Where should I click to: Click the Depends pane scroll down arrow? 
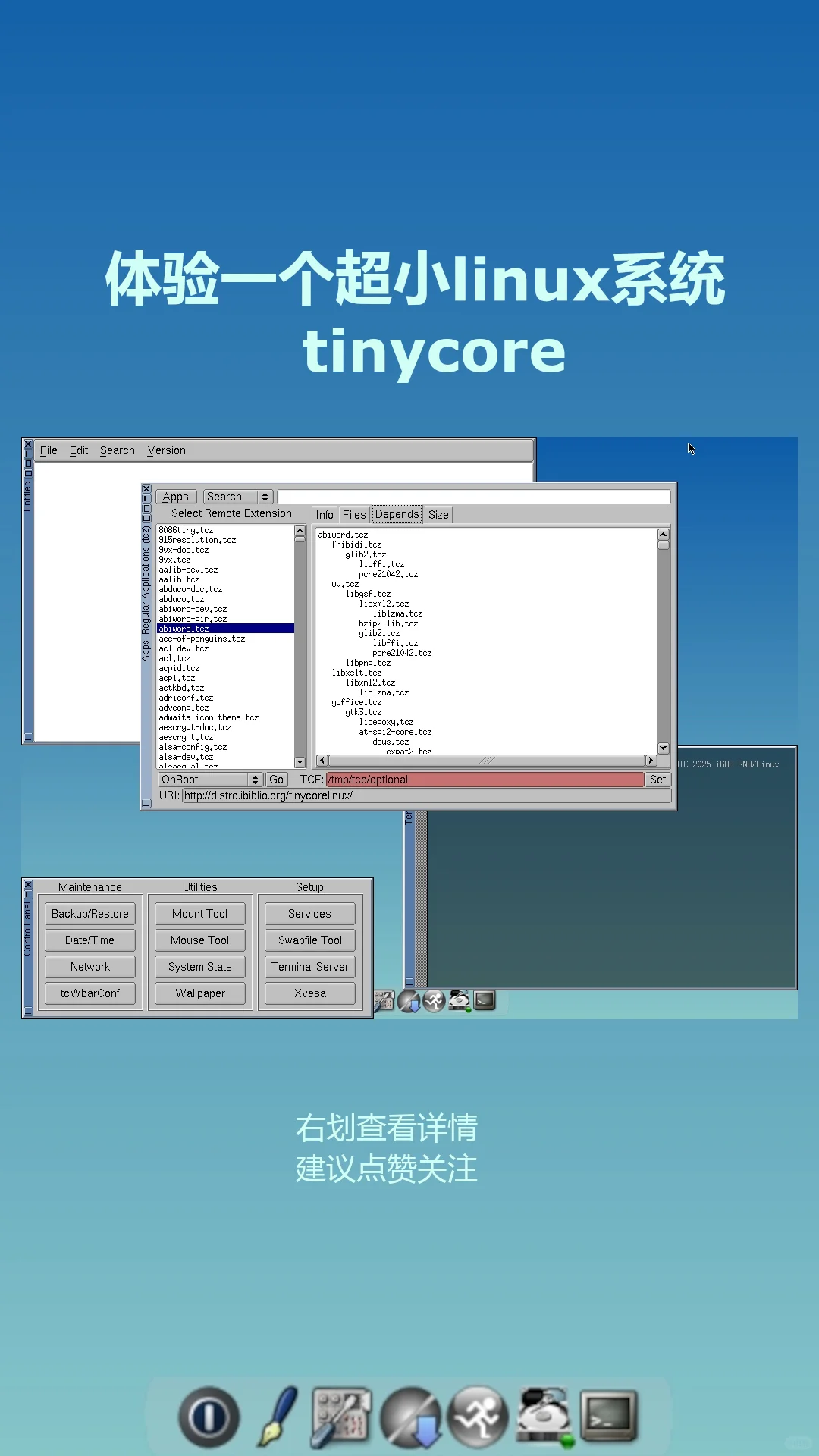click(664, 748)
